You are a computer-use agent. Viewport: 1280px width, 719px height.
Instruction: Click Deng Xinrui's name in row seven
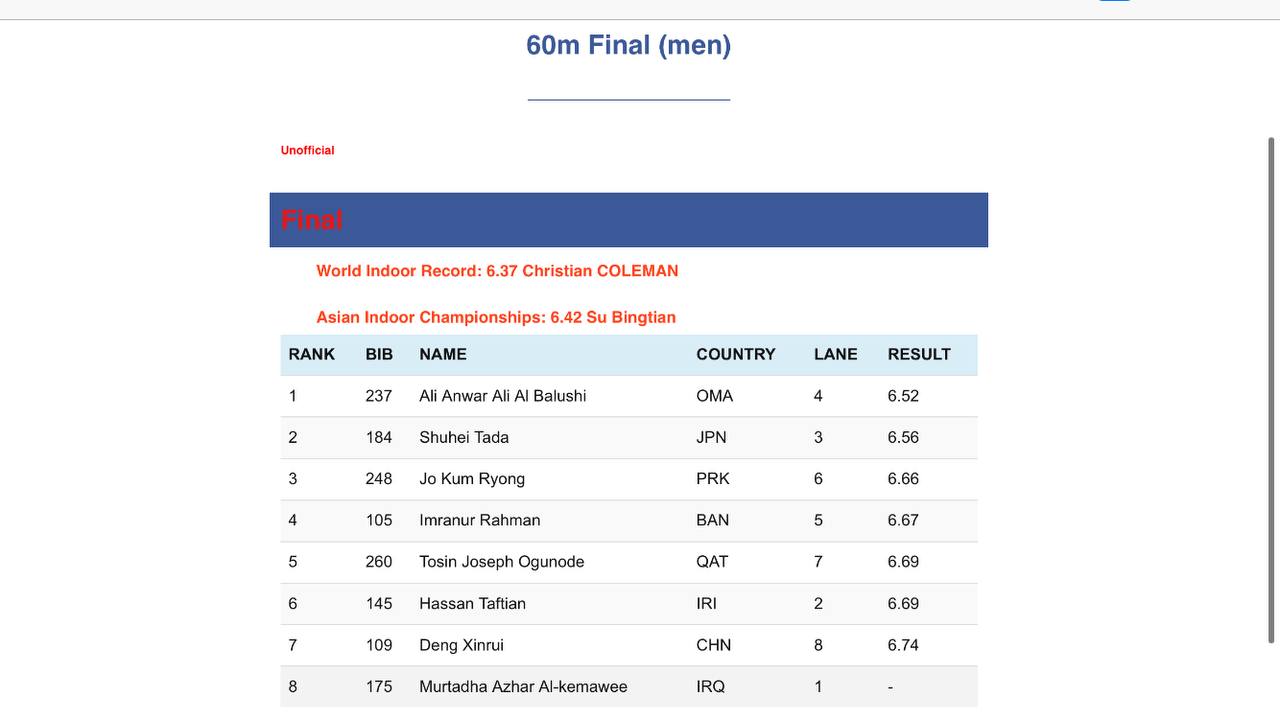pos(461,645)
